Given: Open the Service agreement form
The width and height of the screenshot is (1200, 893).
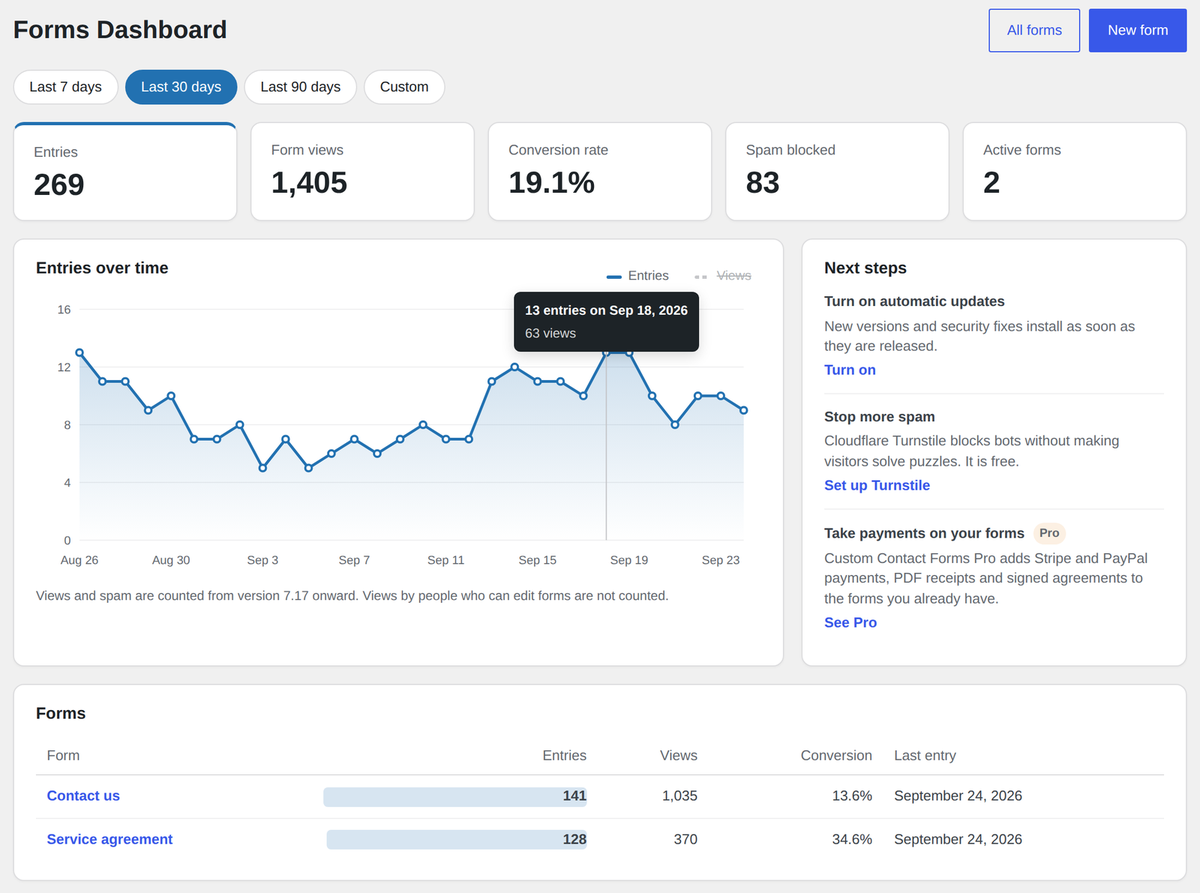Looking at the screenshot, I should [110, 839].
